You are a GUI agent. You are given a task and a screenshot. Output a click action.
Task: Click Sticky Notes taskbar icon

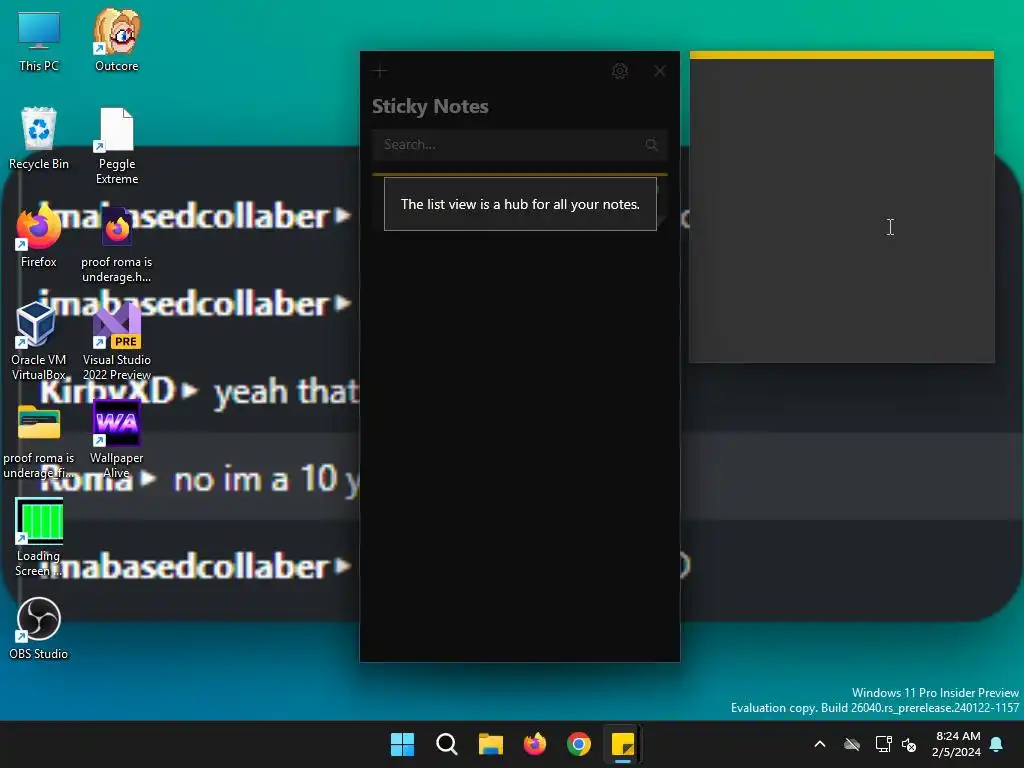coord(623,744)
